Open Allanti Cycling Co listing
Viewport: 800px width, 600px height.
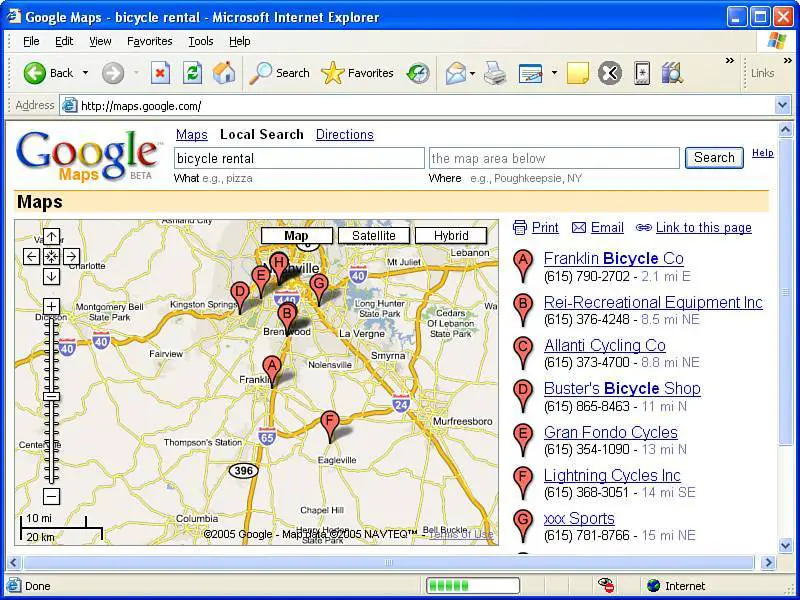pos(605,345)
